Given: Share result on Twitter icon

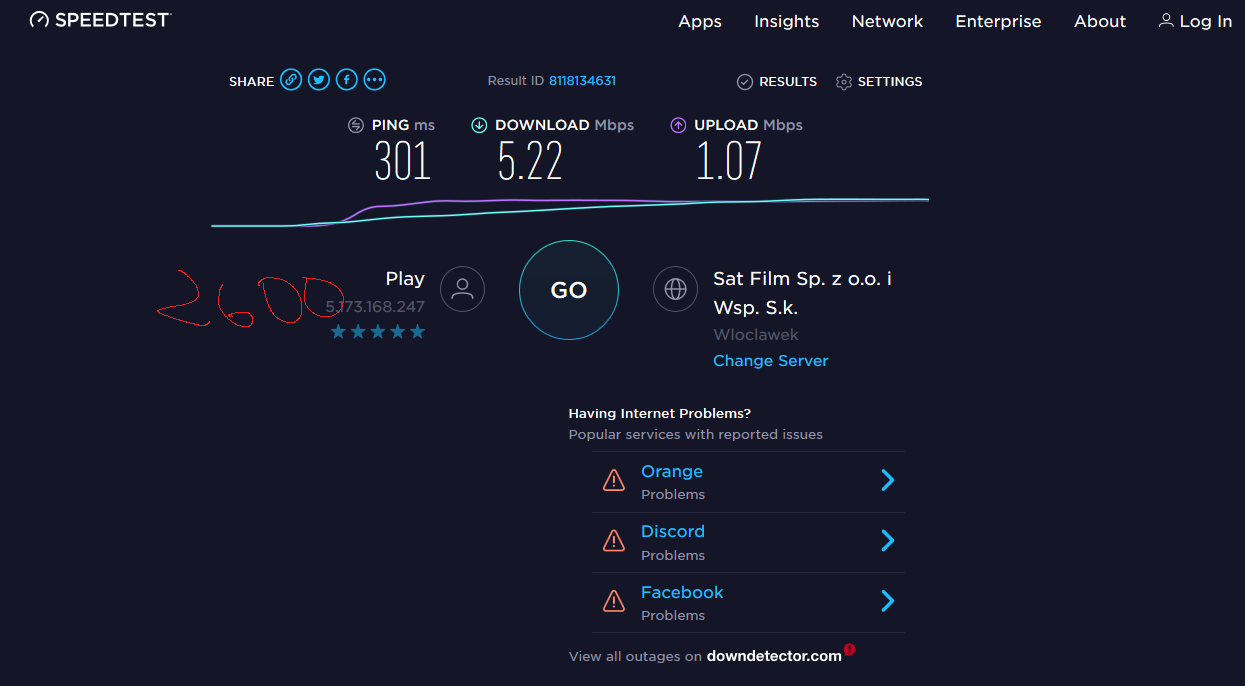Looking at the screenshot, I should click(319, 80).
